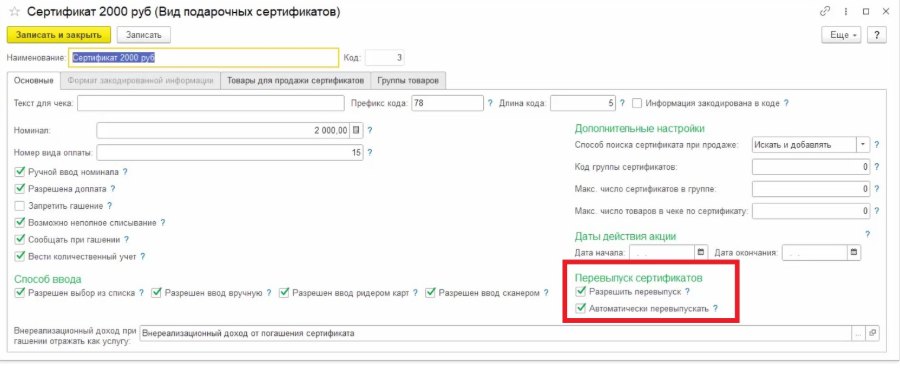Click Записать button
The width and height of the screenshot is (900, 369).
tap(143, 35)
